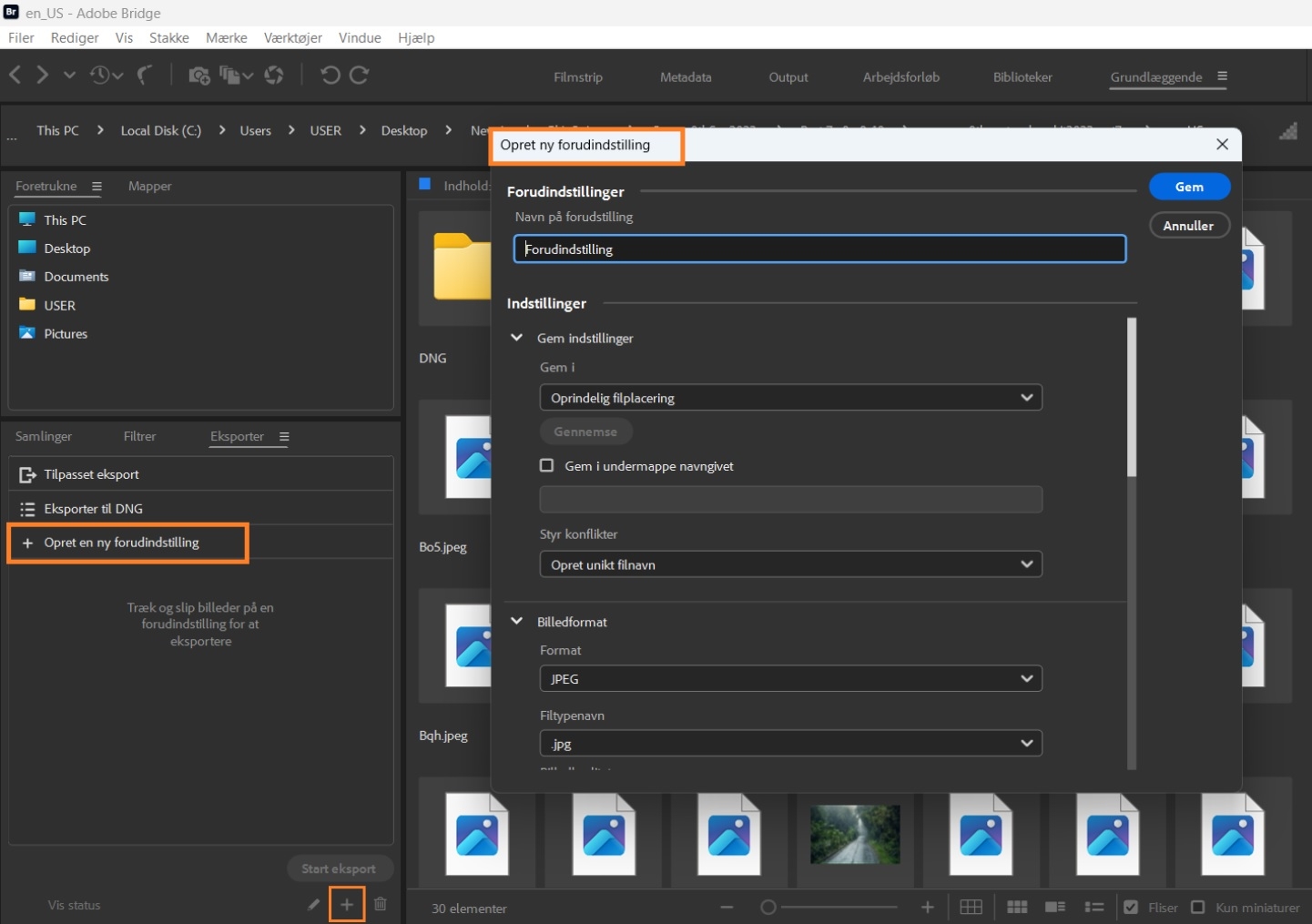Click the rotate clockwise icon

tap(360, 76)
